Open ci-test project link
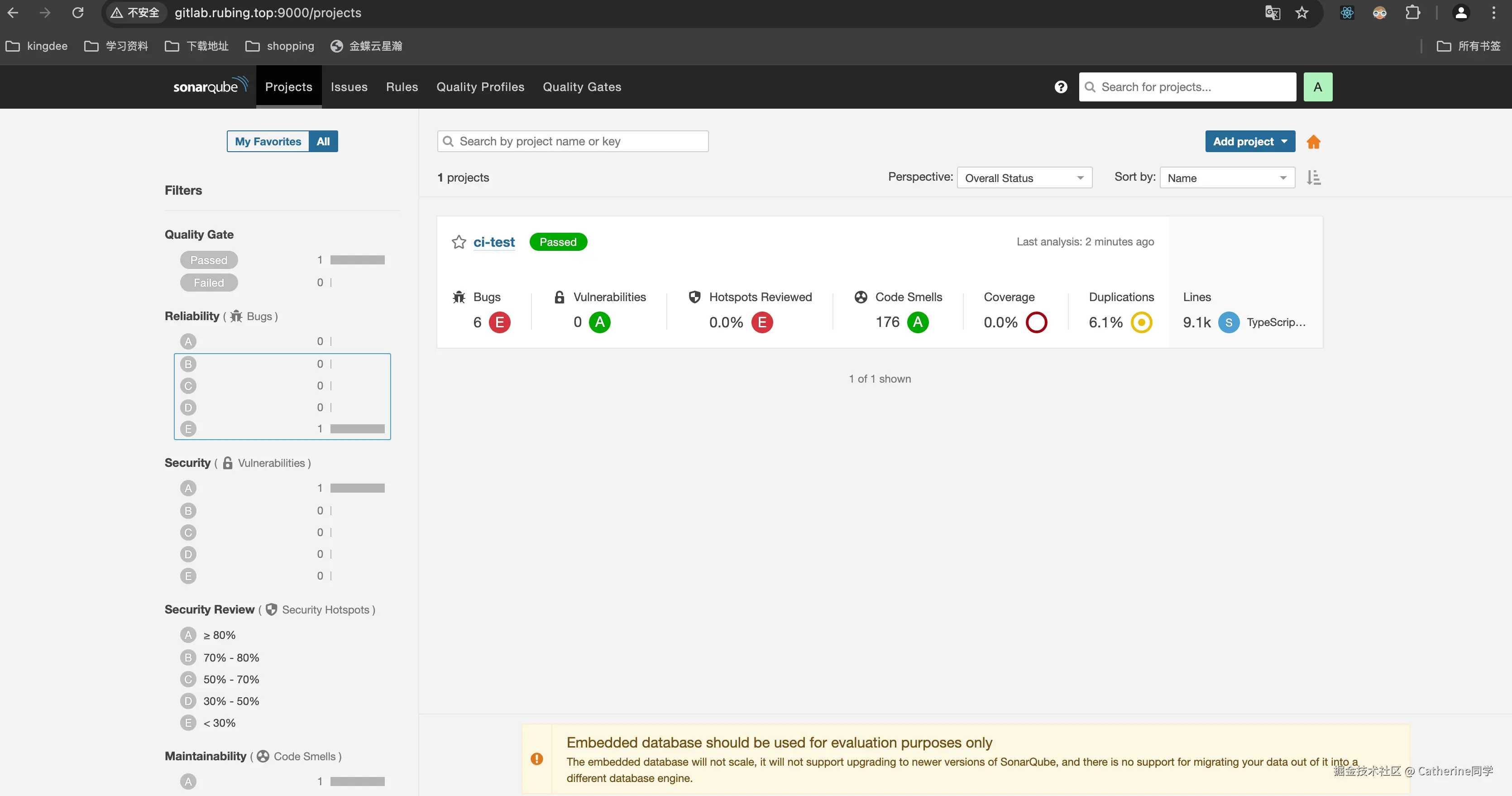 click(493, 242)
